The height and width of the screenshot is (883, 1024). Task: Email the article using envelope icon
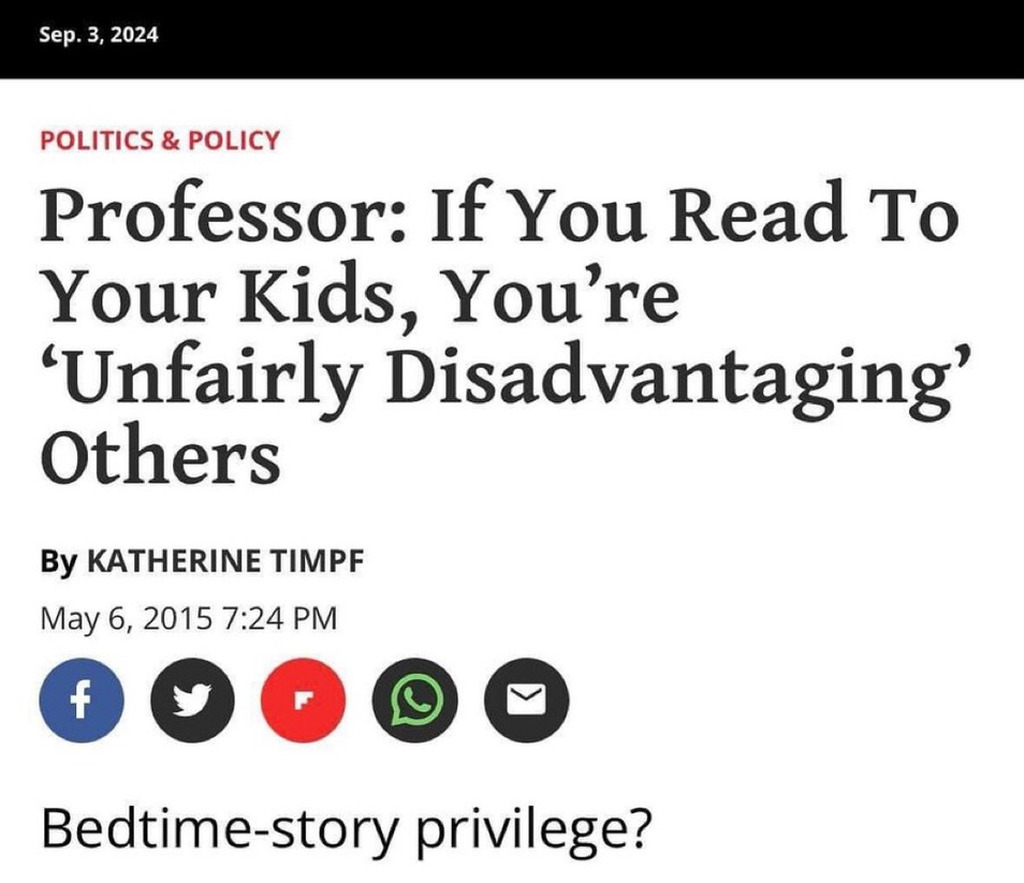pyautogui.click(x=526, y=702)
